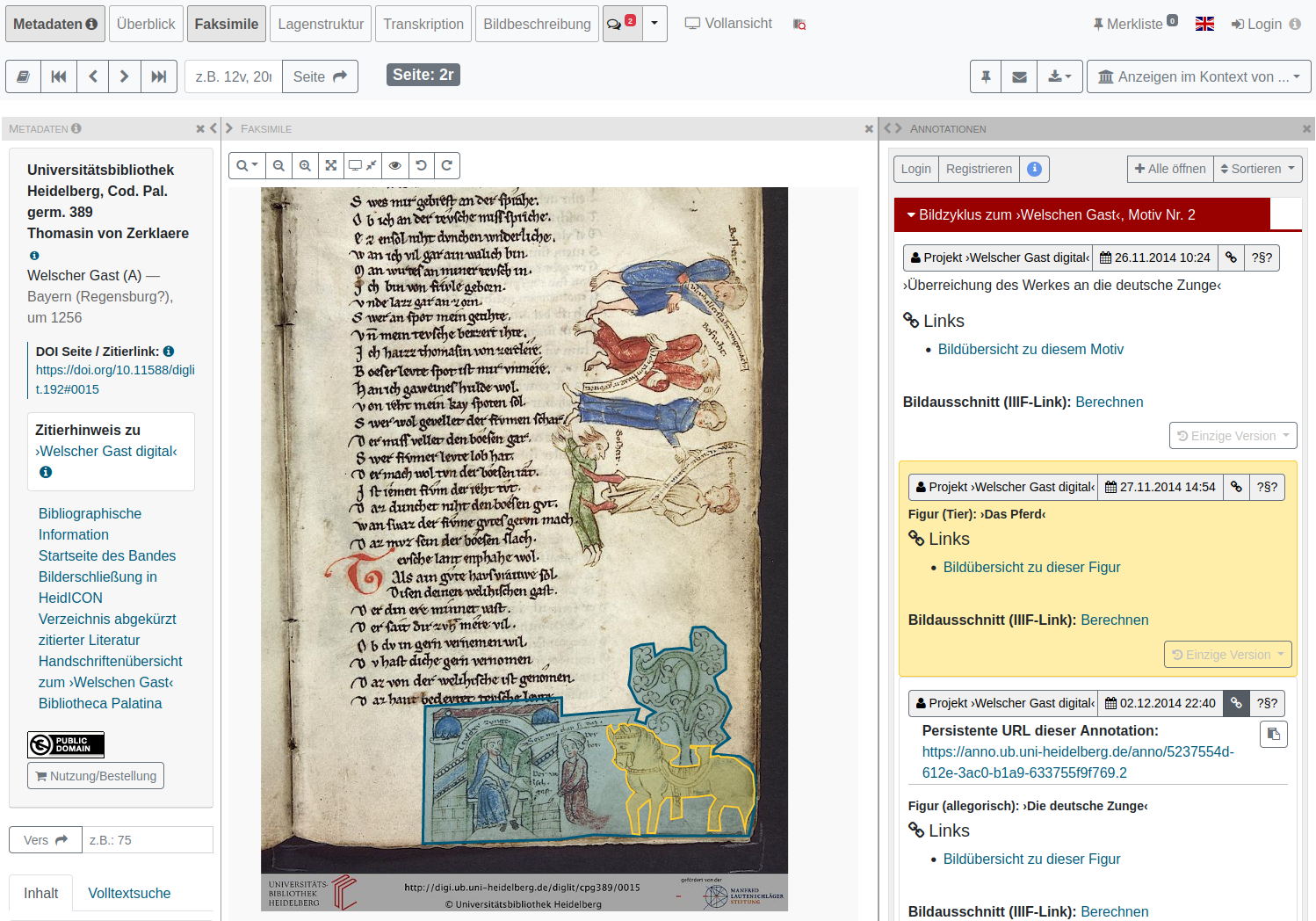Click the Login link in the header

(1256, 24)
